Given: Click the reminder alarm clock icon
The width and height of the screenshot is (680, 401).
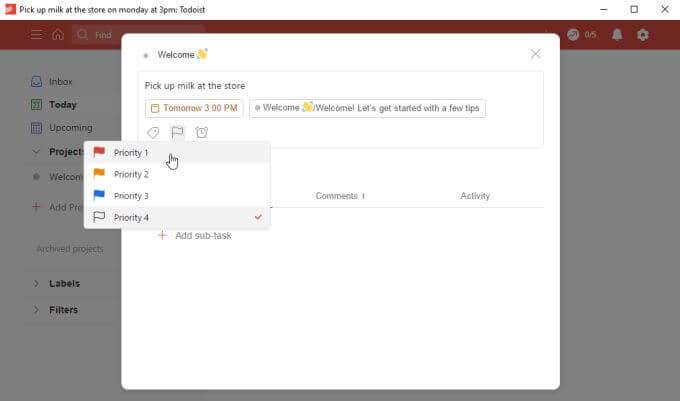Looking at the screenshot, I should (x=202, y=132).
